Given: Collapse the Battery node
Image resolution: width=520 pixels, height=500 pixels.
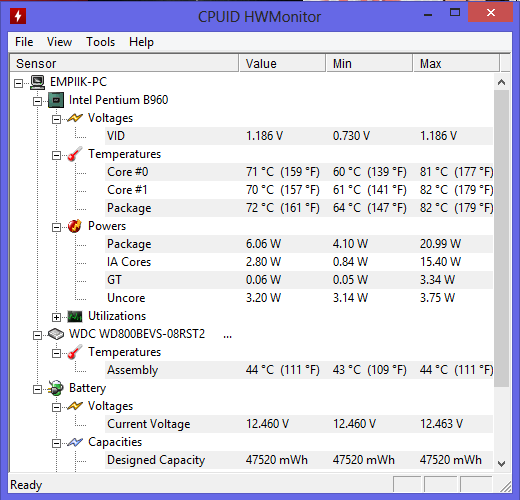Looking at the screenshot, I should coord(37,389).
